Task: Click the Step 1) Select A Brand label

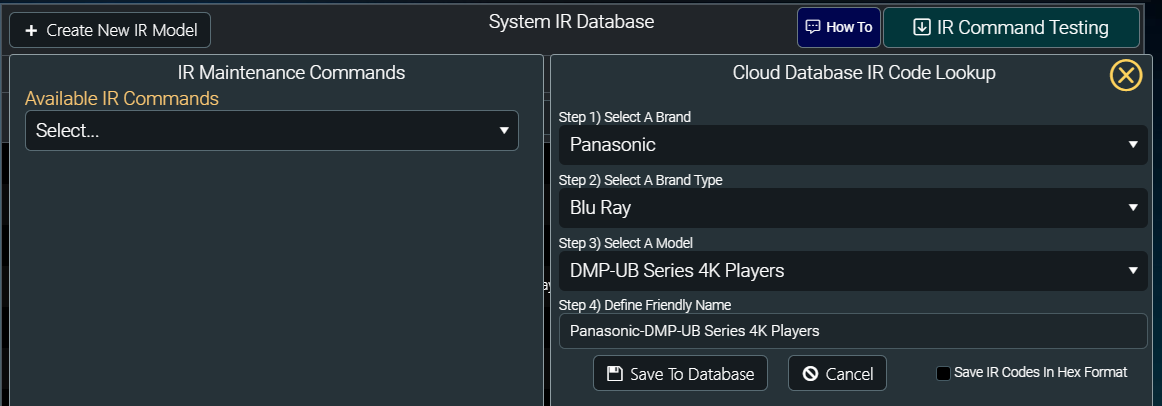Action: [625, 116]
